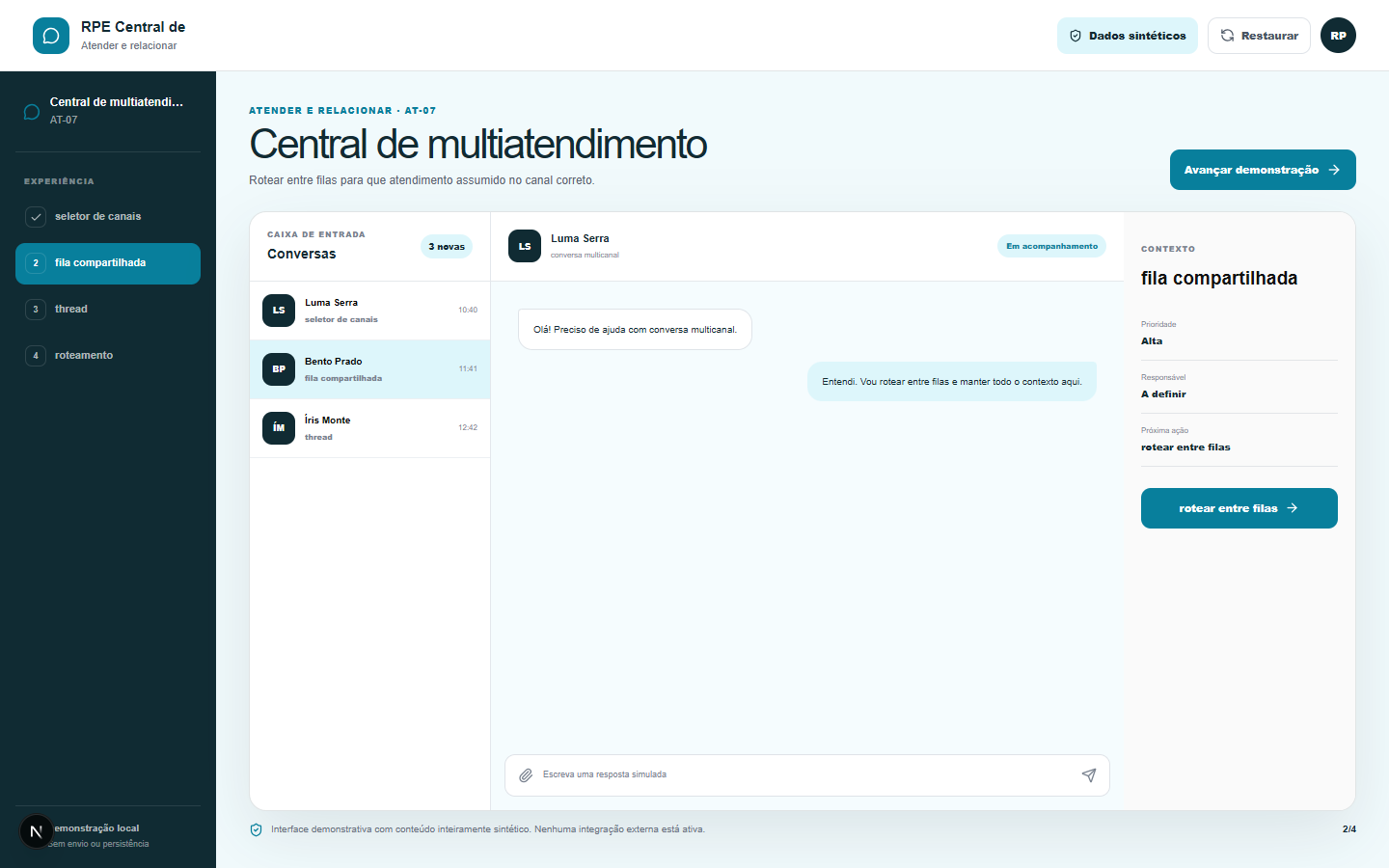Open Bento Prado conversation
The height and width of the screenshot is (868, 1389).
370,369
